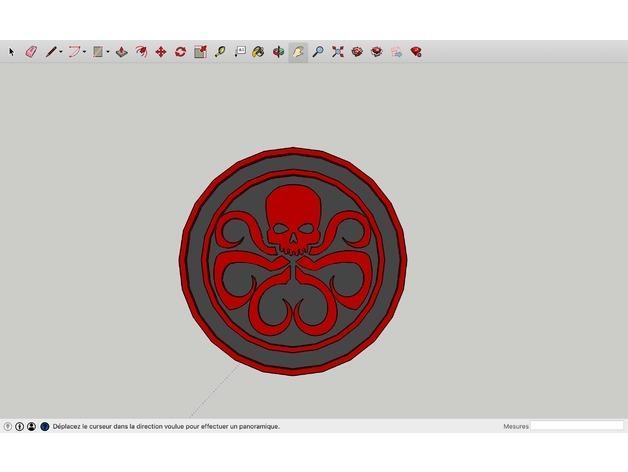The width and height of the screenshot is (628, 472).
Task: Focus the Mesures input field
Action: tap(577, 426)
